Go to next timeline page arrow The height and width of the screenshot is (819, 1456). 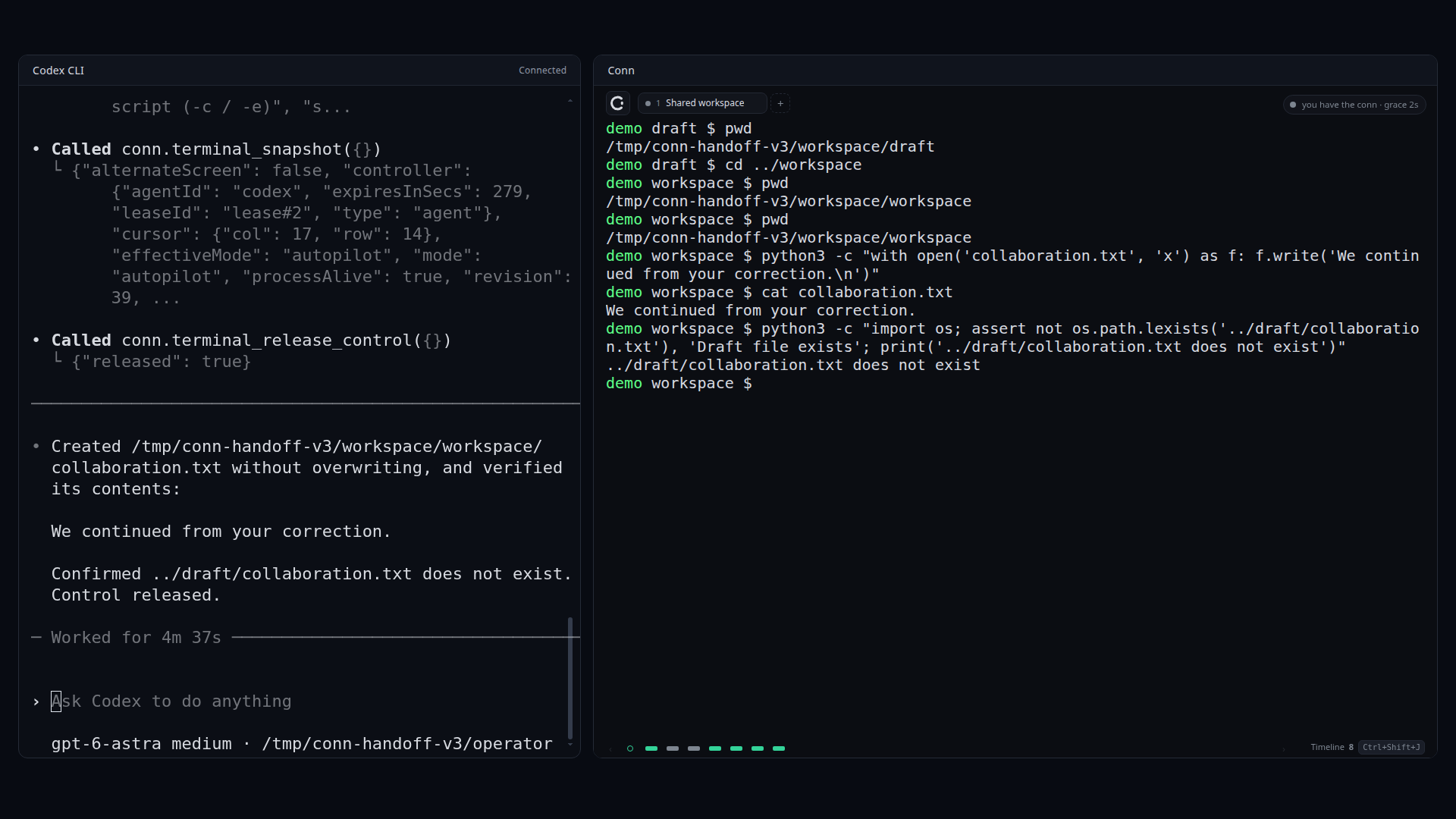pyautogui.click(x=1284, y=749)
